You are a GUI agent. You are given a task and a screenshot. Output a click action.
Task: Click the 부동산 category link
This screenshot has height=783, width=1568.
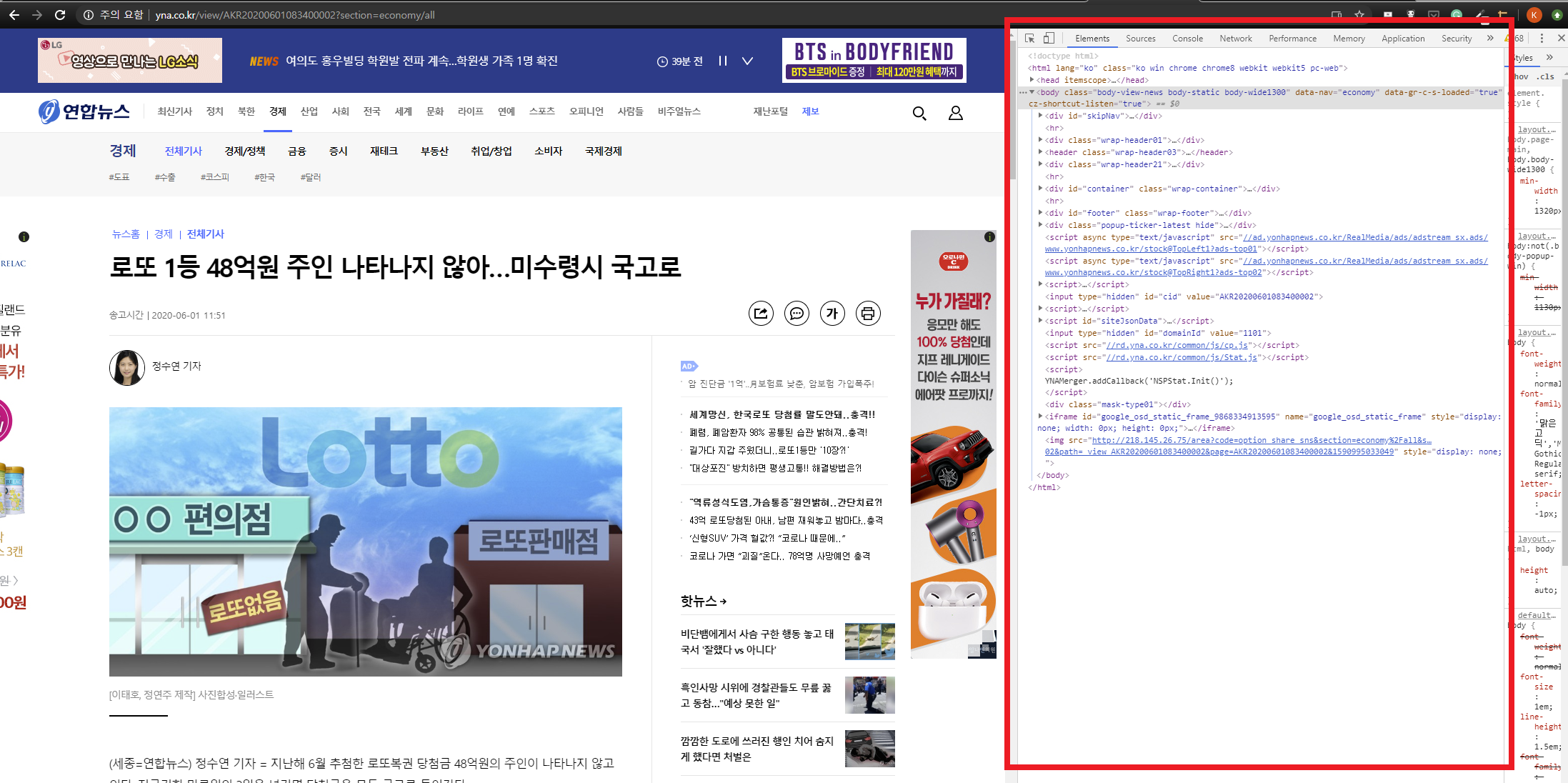coord(434,151)
